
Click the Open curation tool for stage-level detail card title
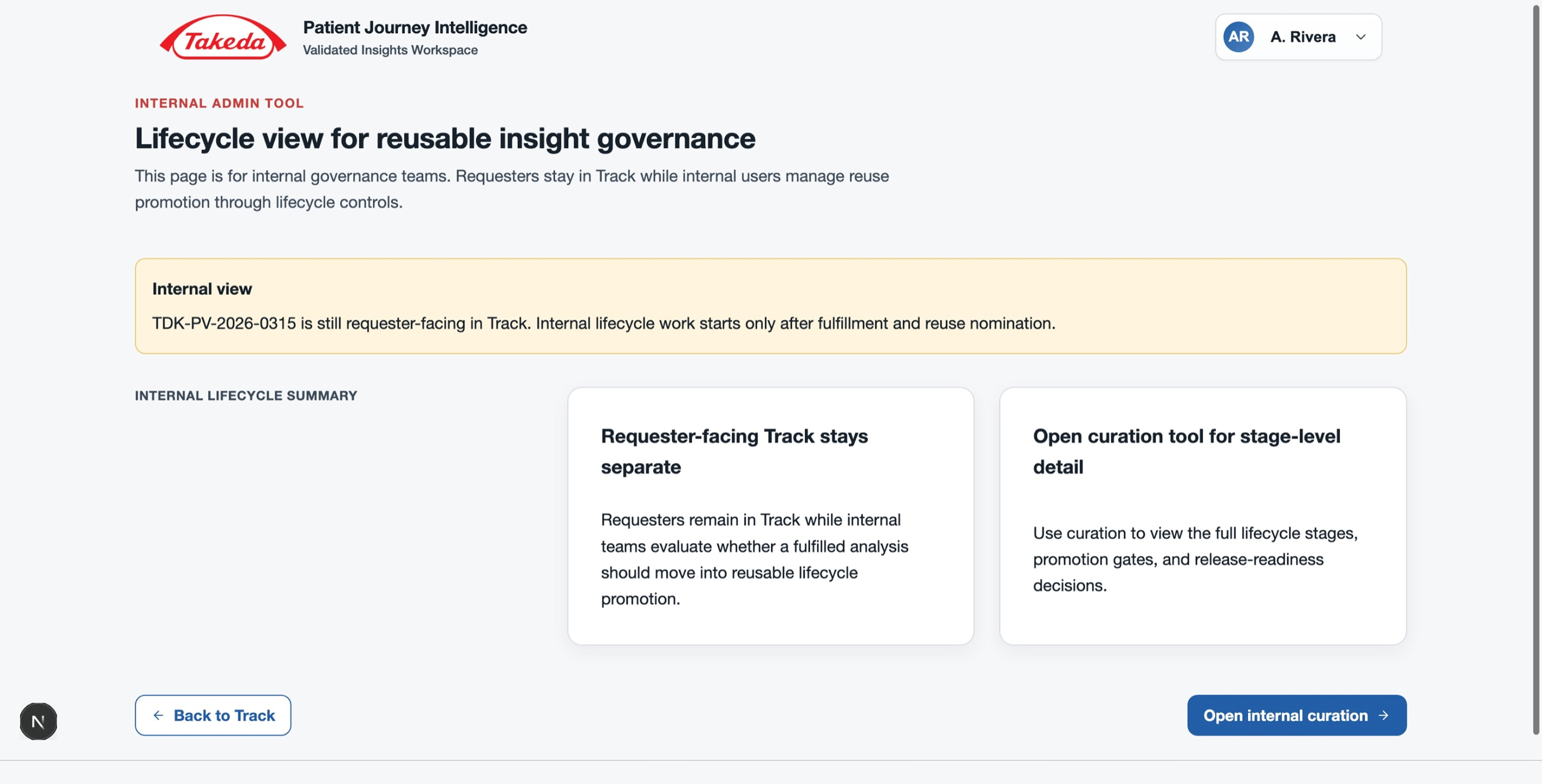point(1187,451)
